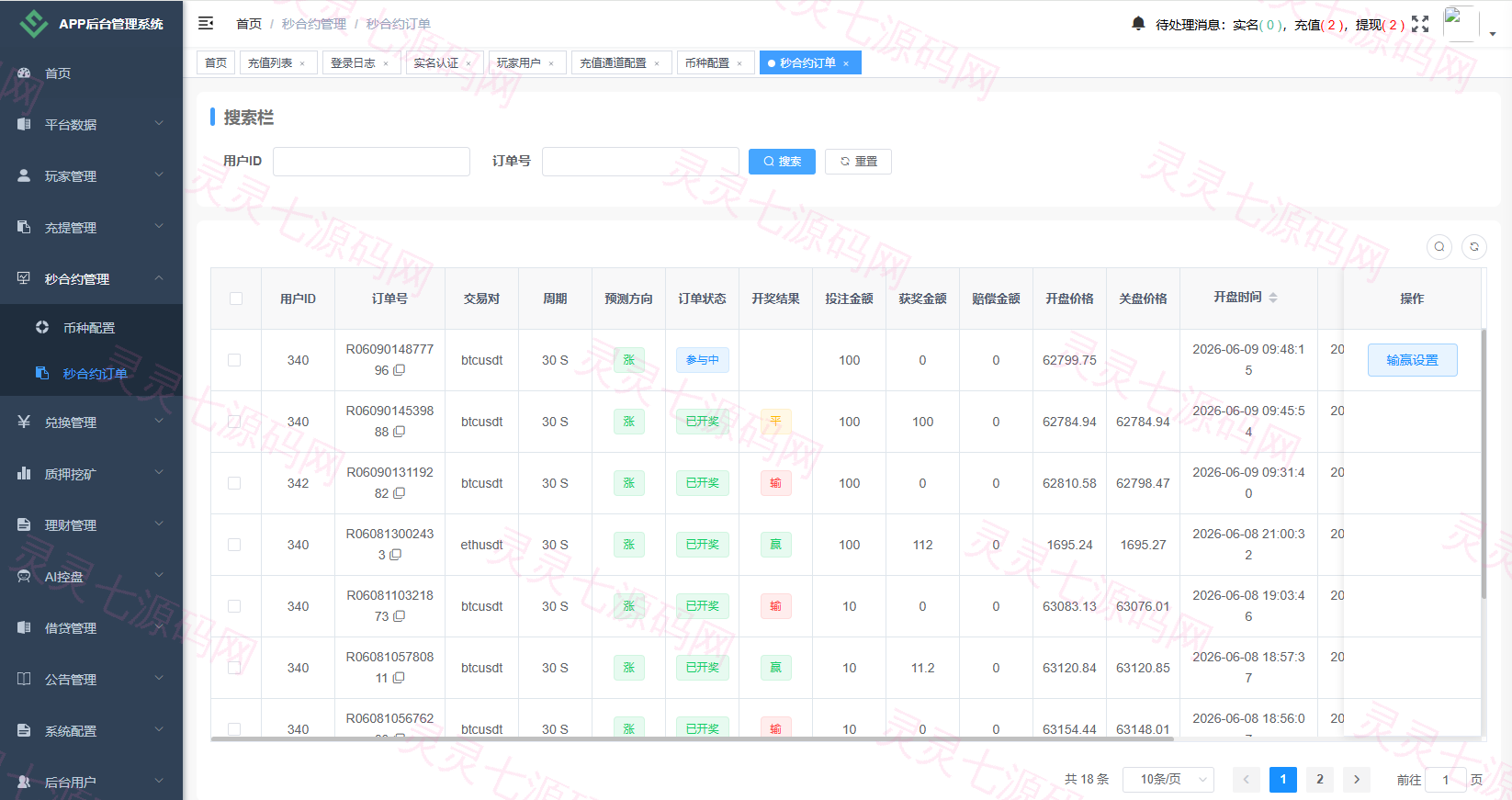Focus the 用户ID input field
1512x800 pixels.
pos(371,162)
